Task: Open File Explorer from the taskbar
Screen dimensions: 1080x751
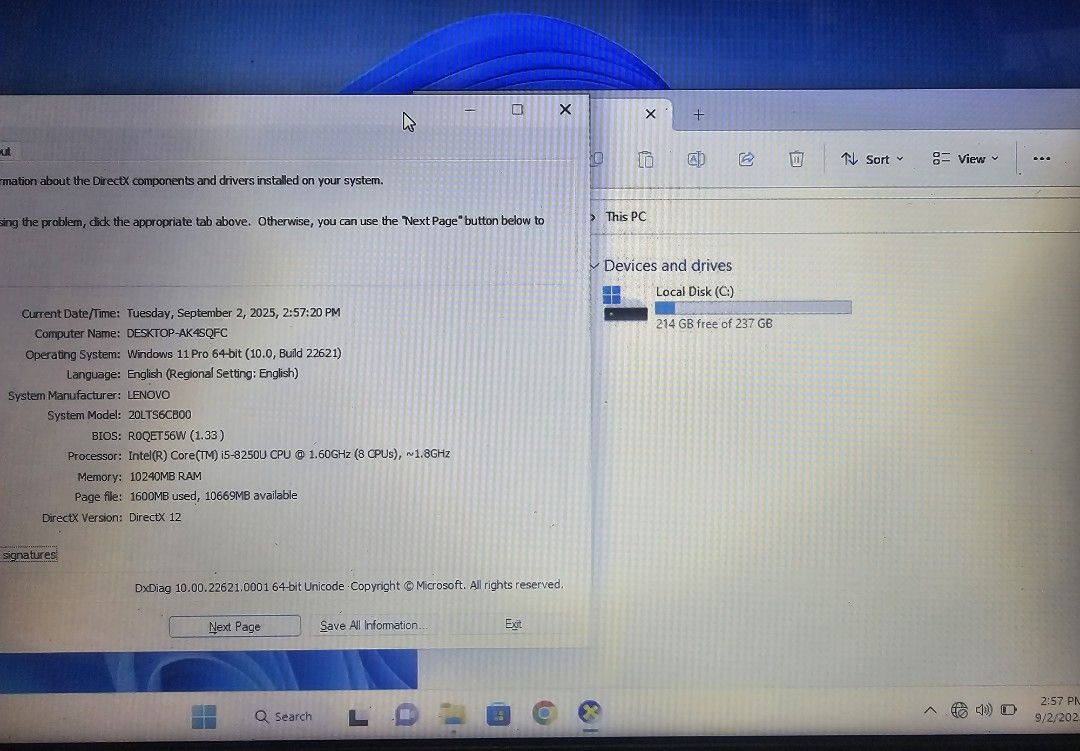Action: tap(453, 715)
